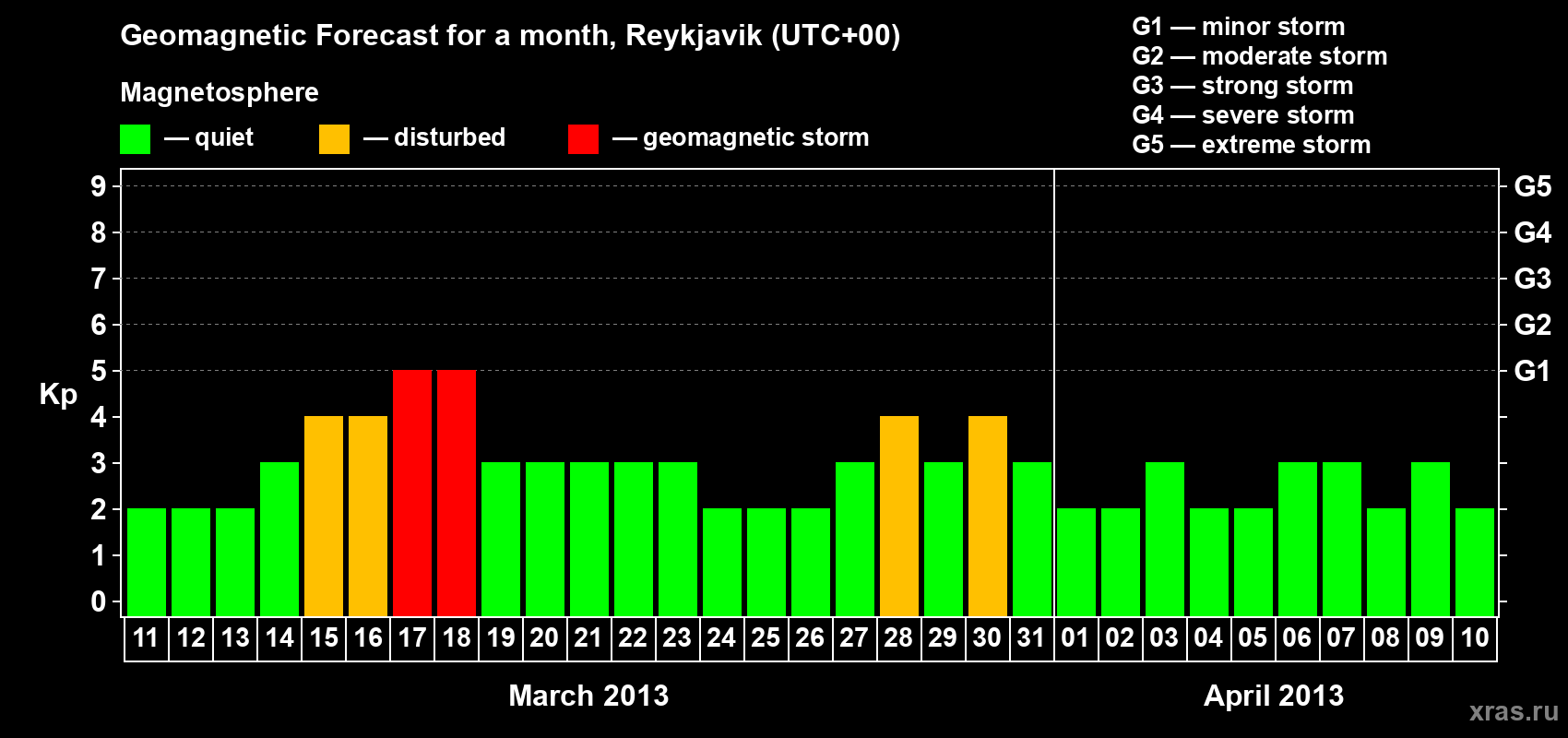Click the 'G1 — minor storm' legend line

[1239, 27]
